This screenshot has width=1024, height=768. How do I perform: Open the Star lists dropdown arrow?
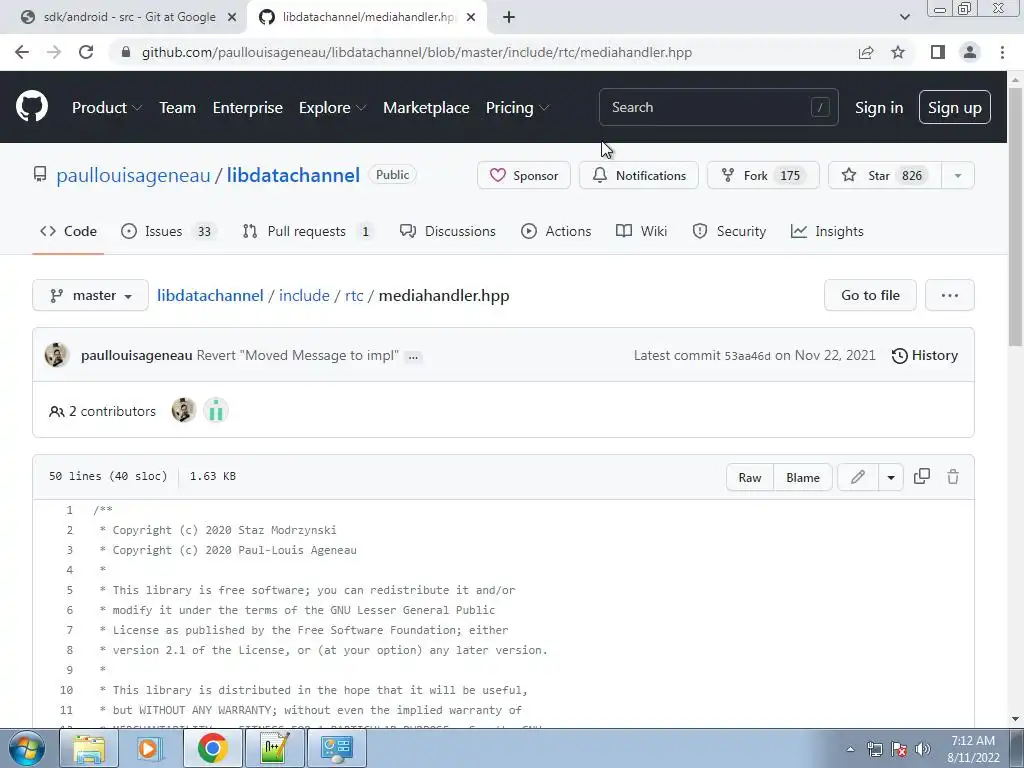coord(957,175)
